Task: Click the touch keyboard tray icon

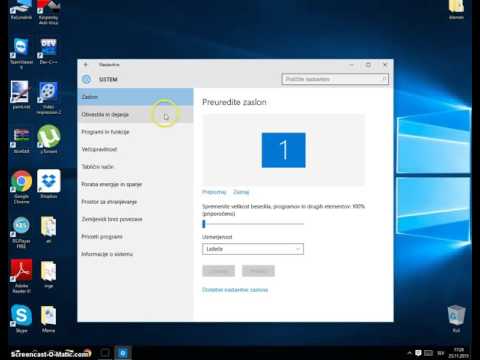Action: tap(429, 353)
